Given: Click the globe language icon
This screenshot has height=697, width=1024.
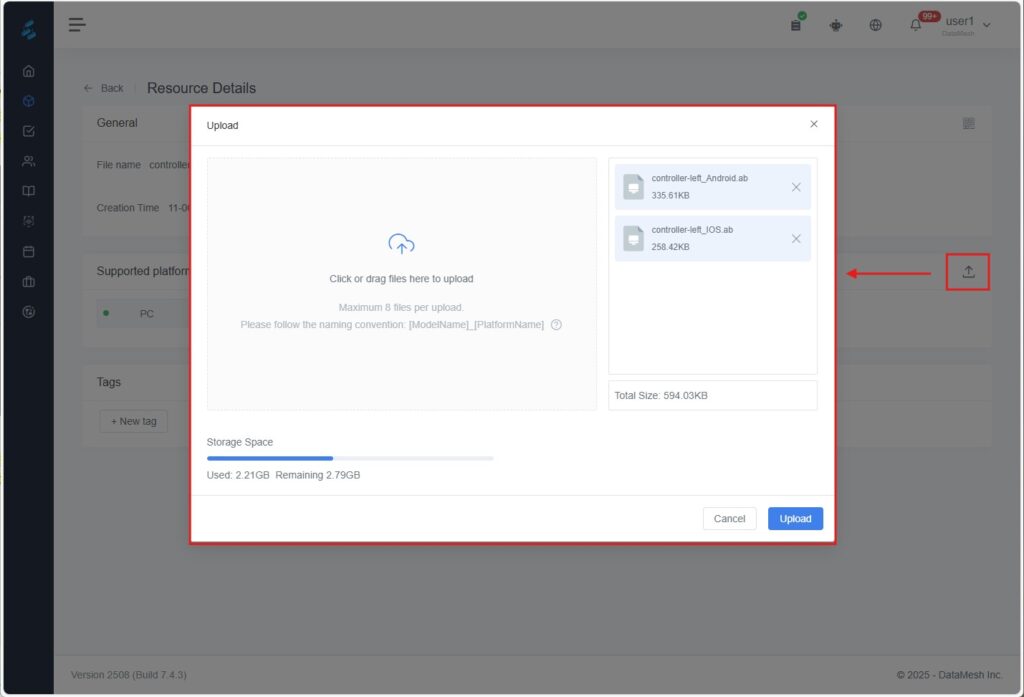Looking at the screenshot, I should point(875,25).
